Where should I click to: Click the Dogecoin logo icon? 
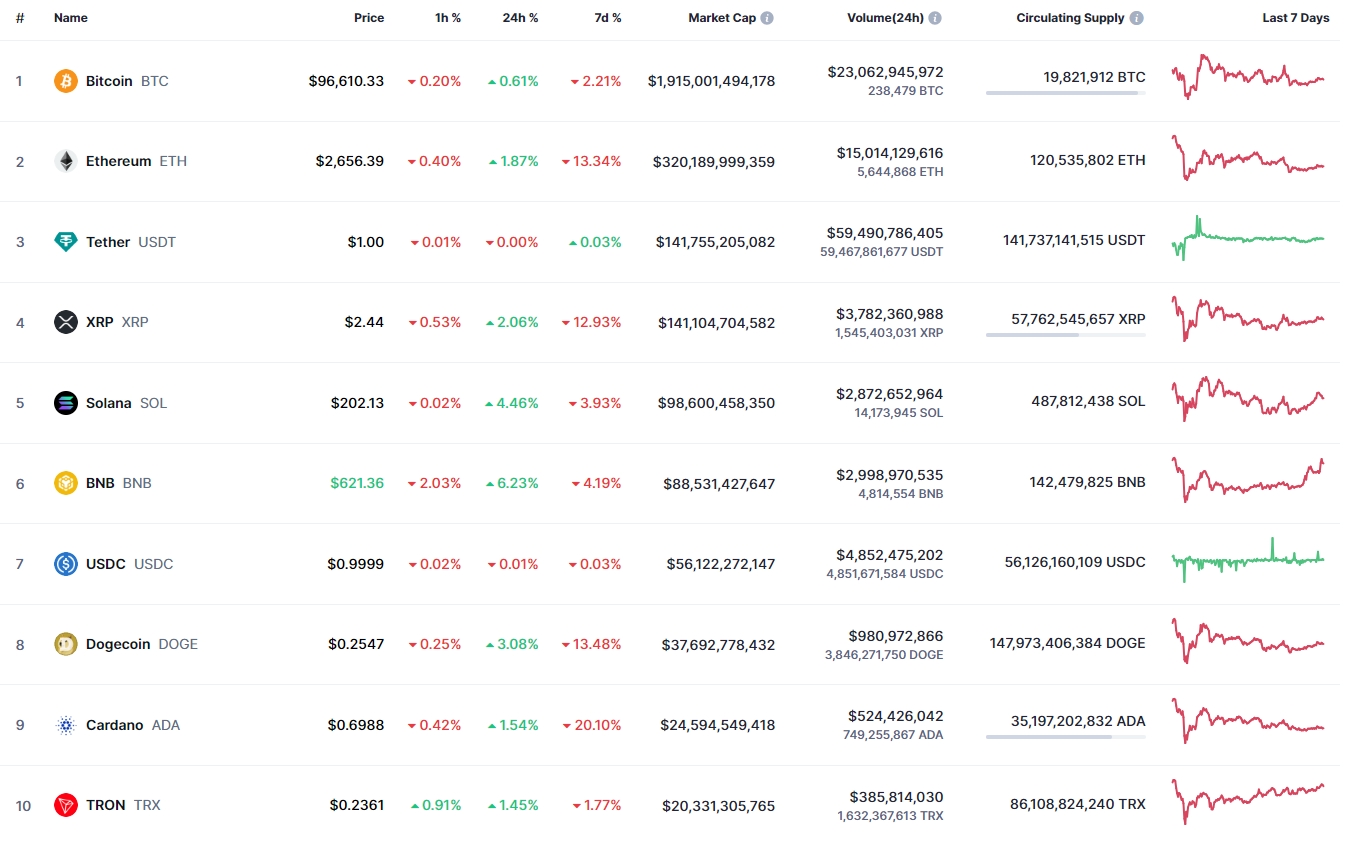[x=65, y=644]
